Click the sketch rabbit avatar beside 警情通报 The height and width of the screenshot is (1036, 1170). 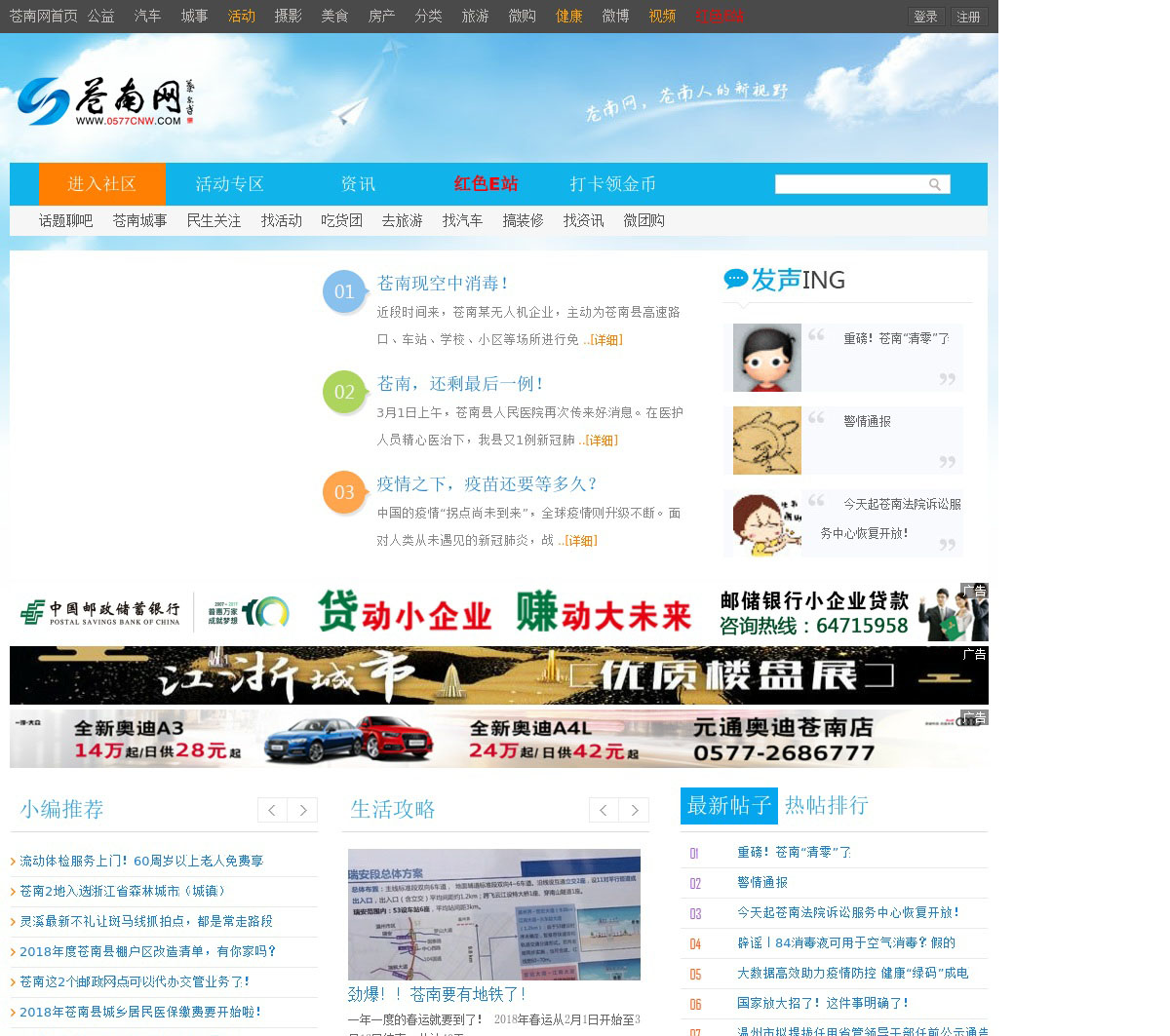pyautogui.click(x=766, y=441)
